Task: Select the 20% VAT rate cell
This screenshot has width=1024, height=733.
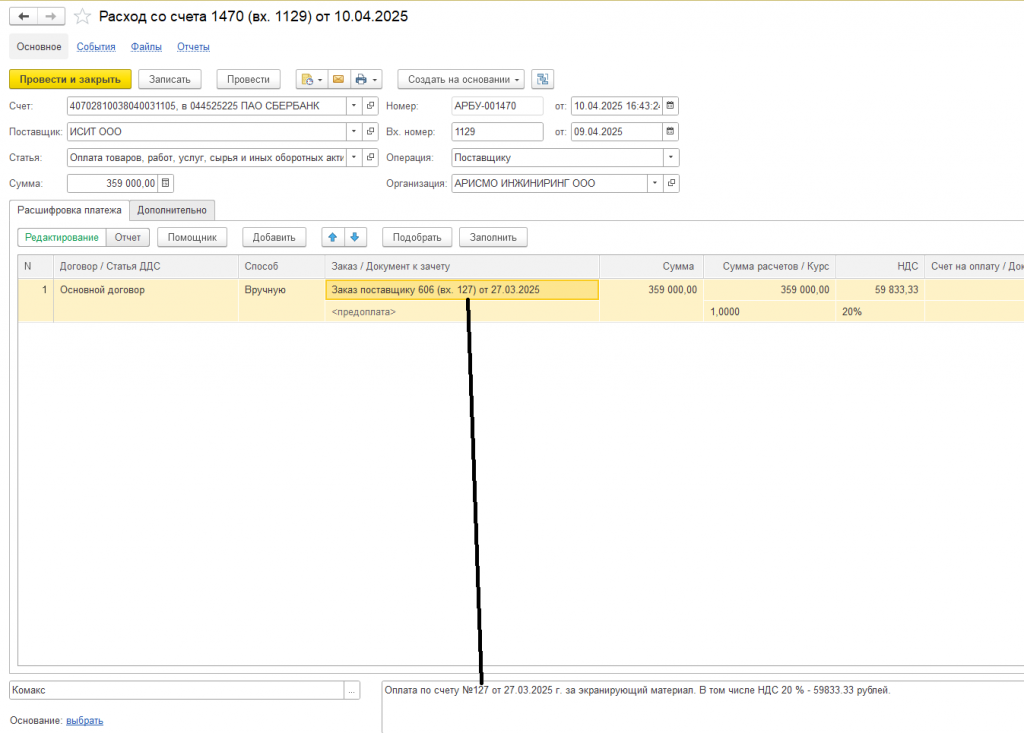Action: (880, 312)
